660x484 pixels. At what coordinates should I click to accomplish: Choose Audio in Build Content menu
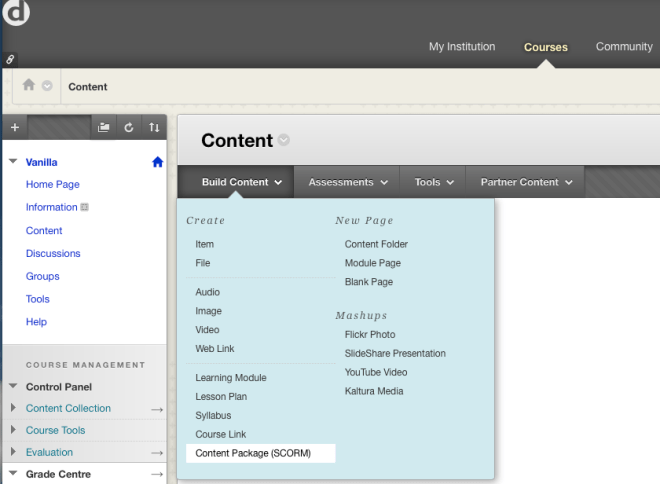pos(208,292)
